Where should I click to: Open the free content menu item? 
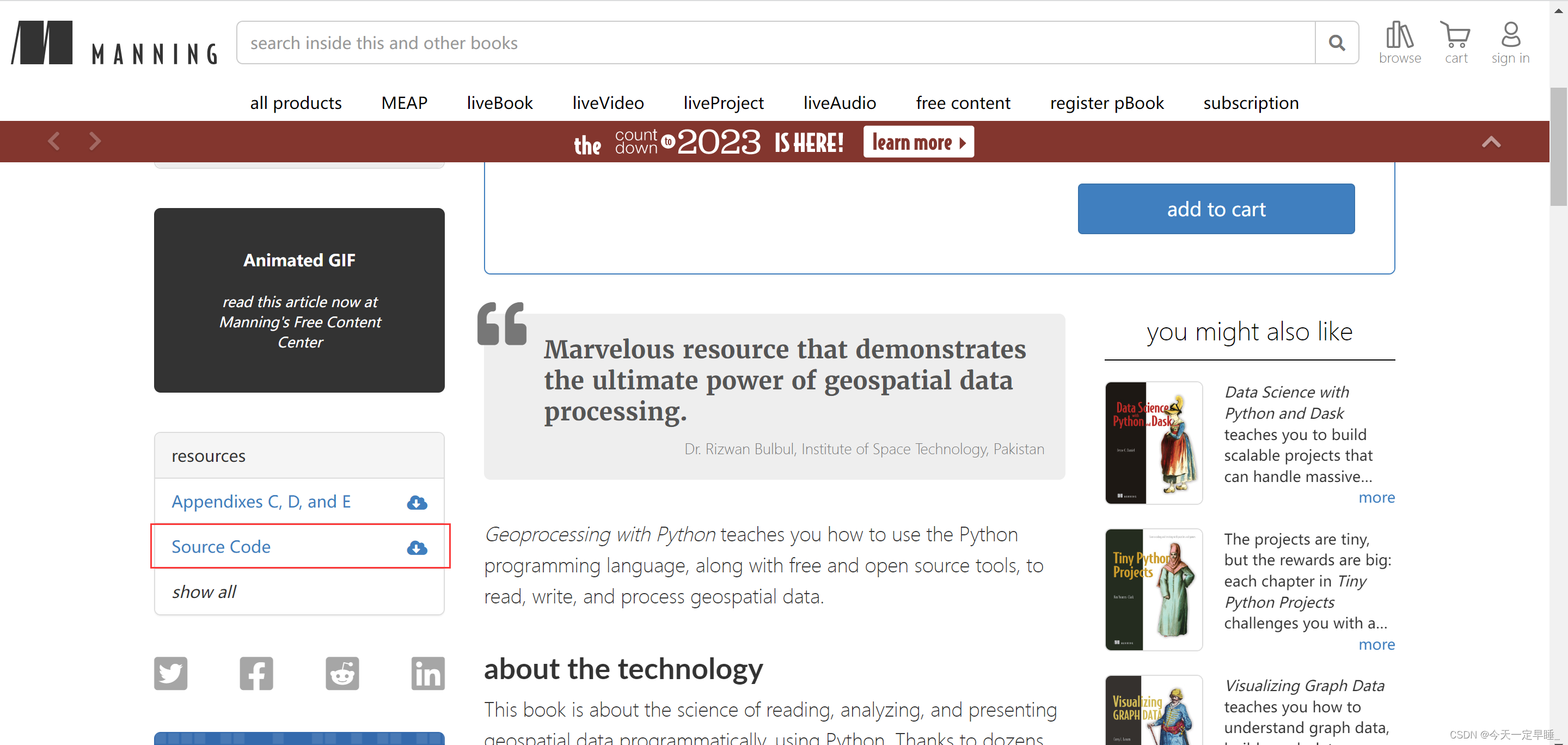point(963,103)
